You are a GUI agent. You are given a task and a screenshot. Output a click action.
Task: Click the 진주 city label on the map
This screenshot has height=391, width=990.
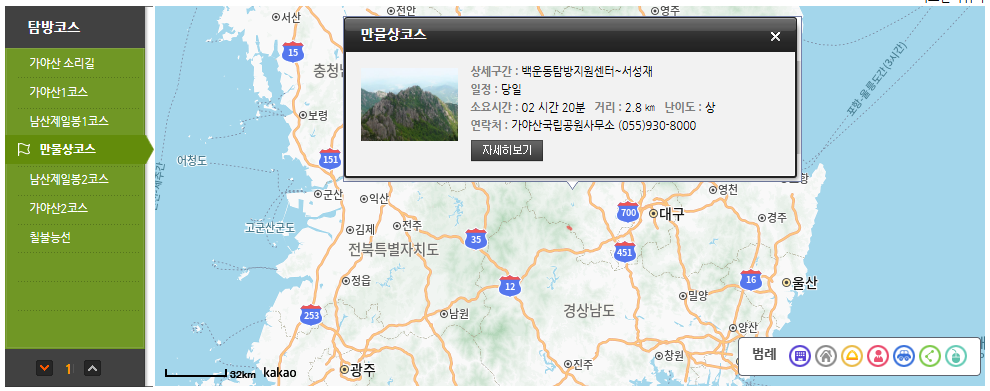(x=583, y=364)
